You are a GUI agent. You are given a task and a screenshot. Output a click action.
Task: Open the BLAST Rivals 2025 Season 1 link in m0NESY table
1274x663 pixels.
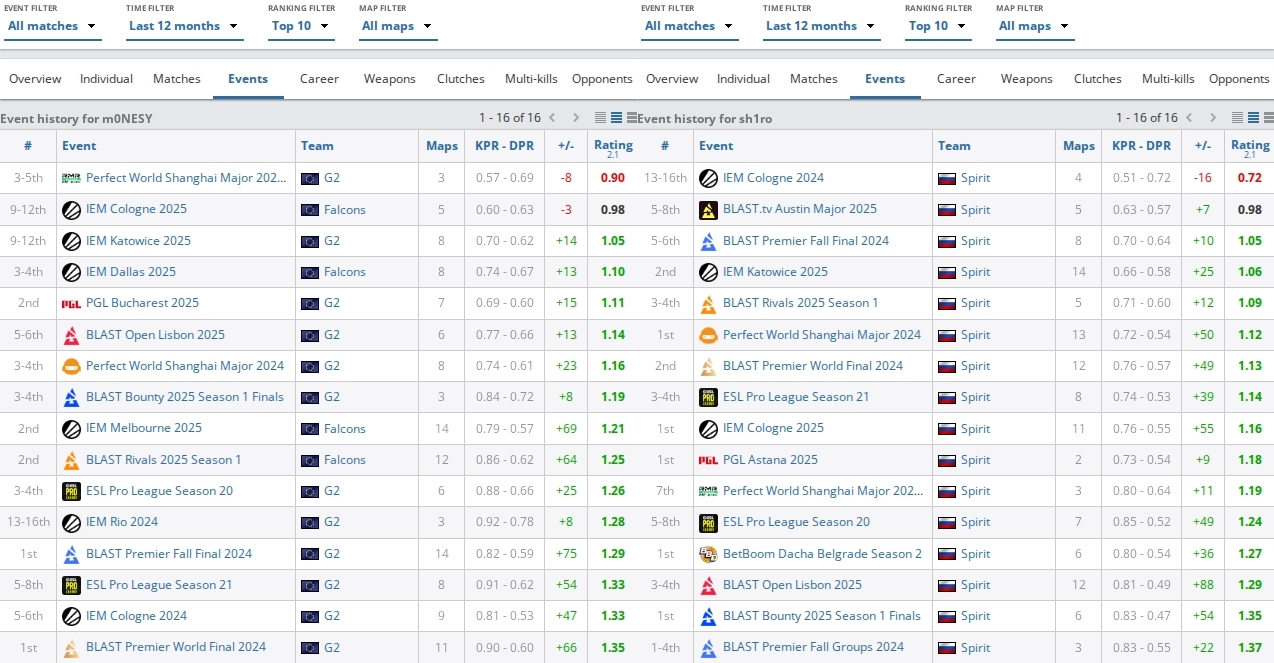[163, 460]
